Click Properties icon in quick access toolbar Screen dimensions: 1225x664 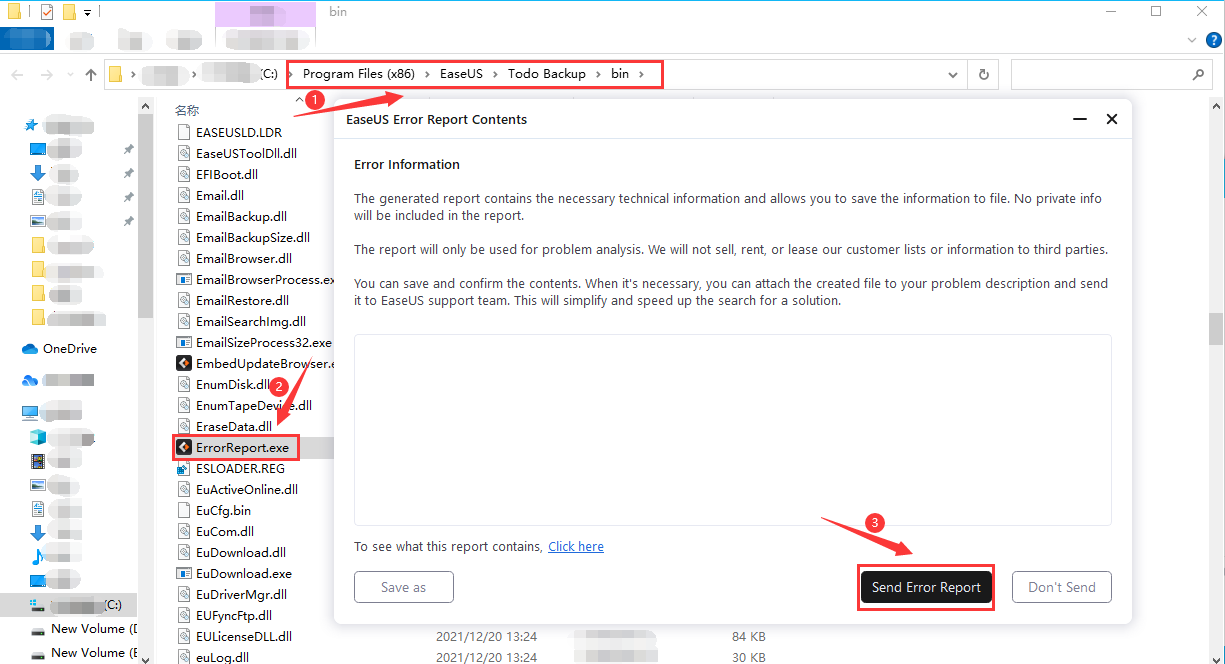47,12
